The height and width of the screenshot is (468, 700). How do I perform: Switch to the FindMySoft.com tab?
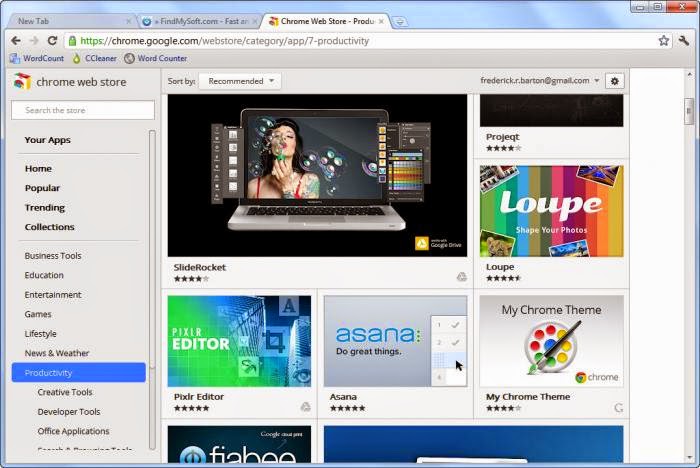tap(199, 21)
